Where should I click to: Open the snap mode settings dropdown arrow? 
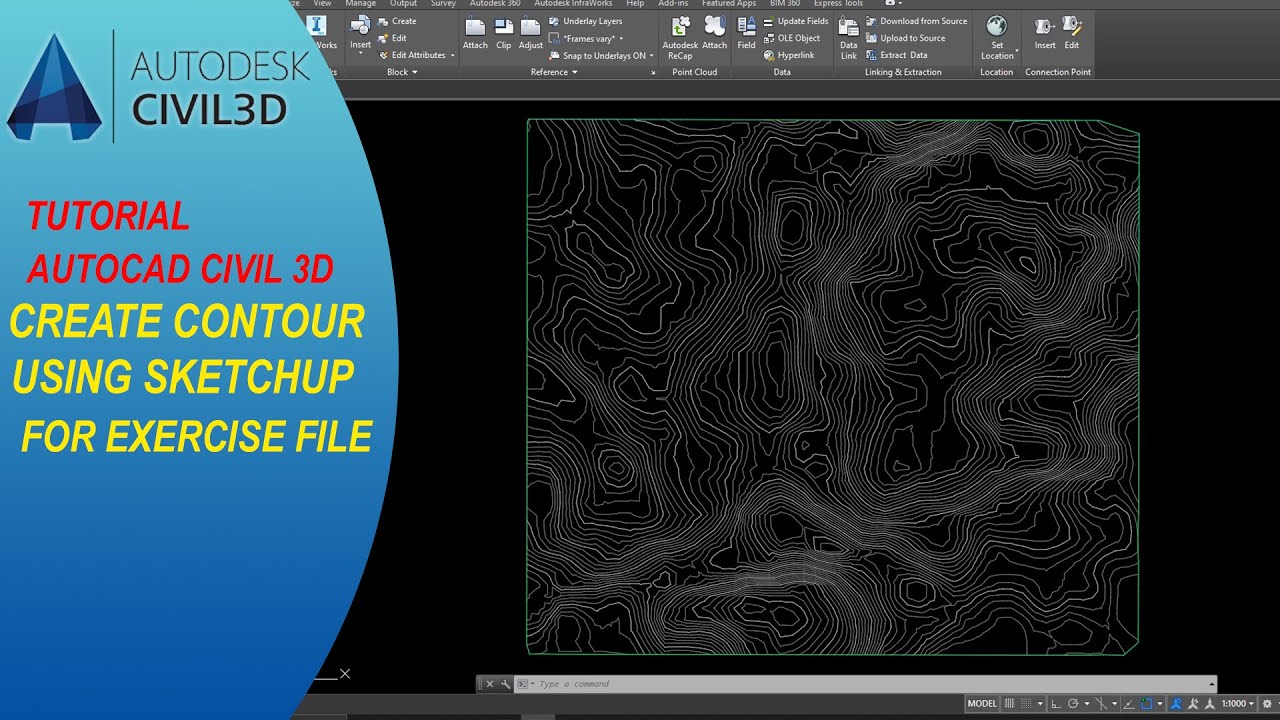click(1040, 703)
